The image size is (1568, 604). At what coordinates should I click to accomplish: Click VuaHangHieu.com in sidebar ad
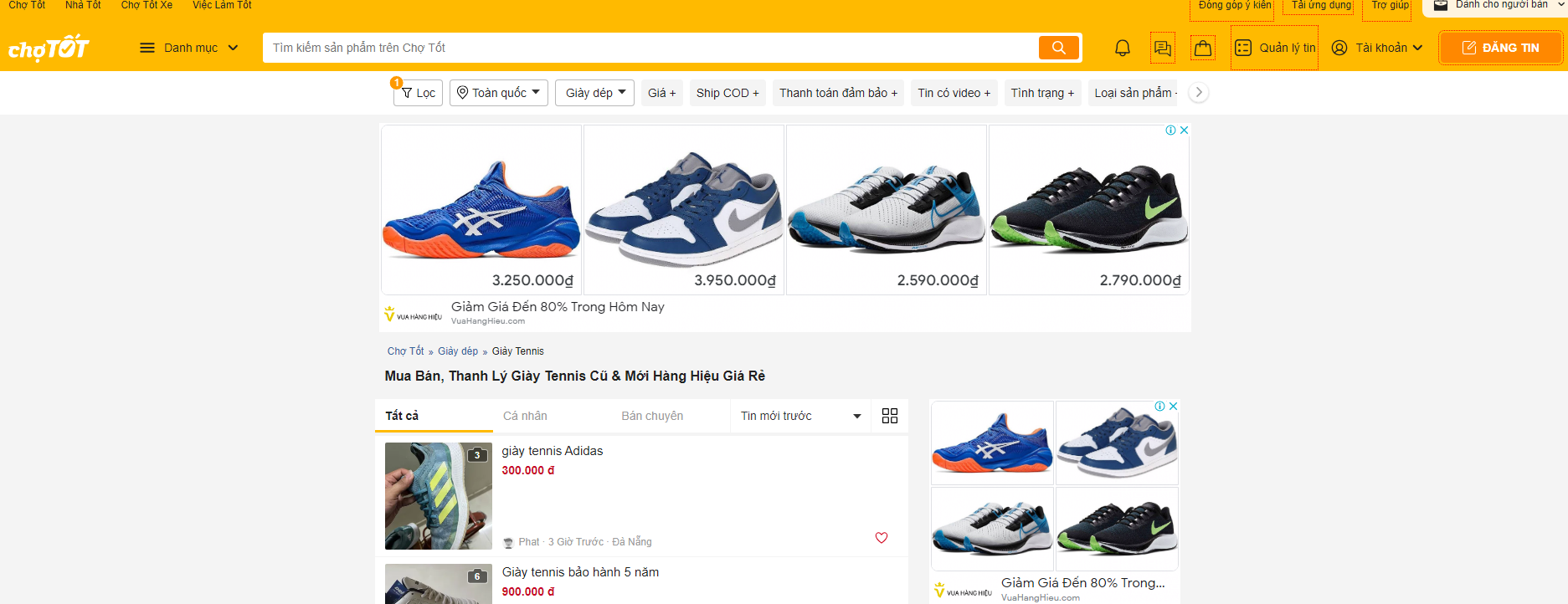[1041, 597]
